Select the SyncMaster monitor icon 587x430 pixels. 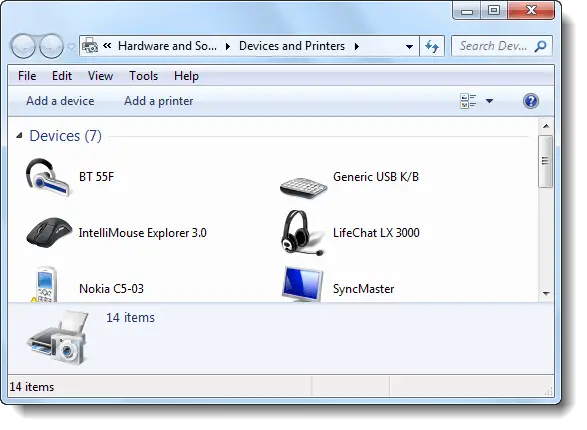pyautogui.click(x=302, y=284)
